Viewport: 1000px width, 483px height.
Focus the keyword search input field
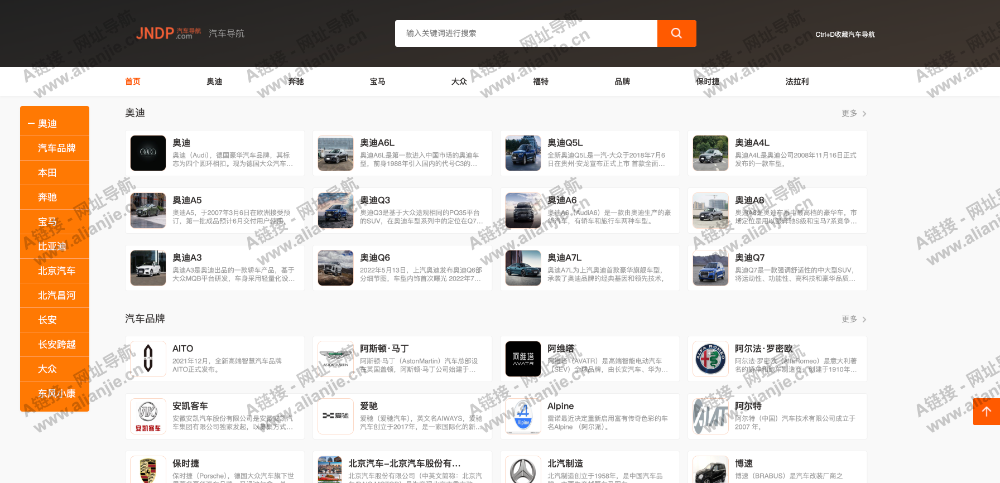click(x=526, y=33)
